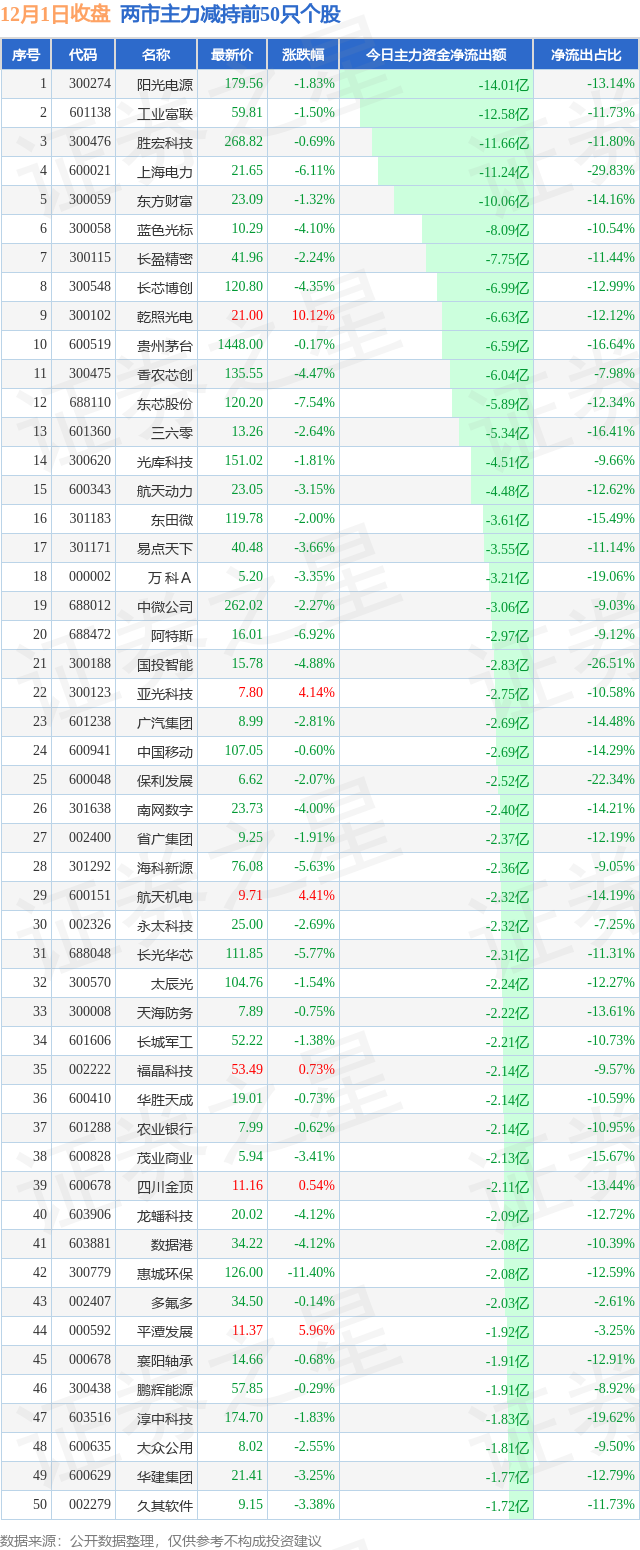Click the 净流出占比 column header
The width and height of the screenshot is (640, 1550).
[x=586, y=54]
